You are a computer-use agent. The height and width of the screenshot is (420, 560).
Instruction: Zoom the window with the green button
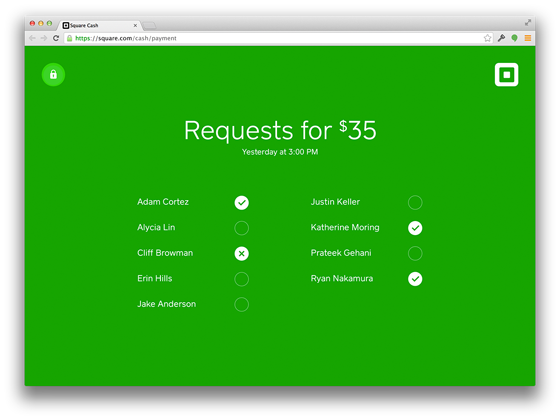tap(49, 23)
